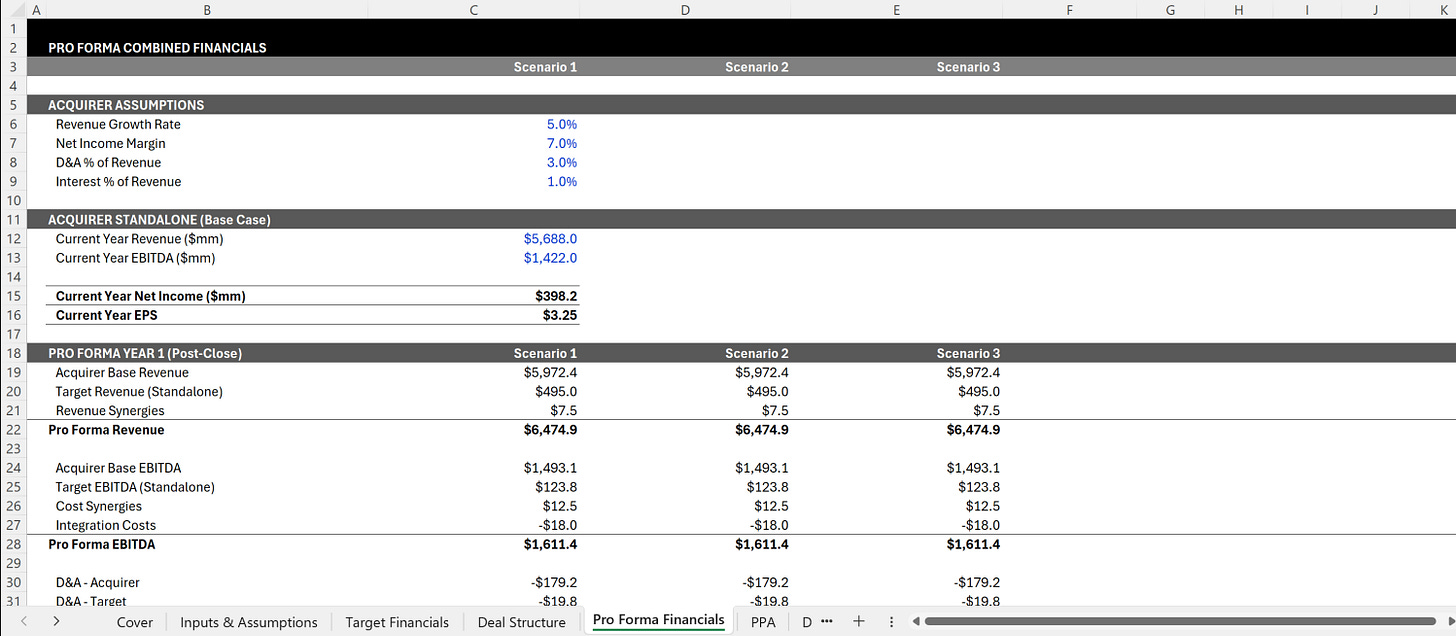Select row 12 by its header
Image resolution: width=1456 pixels, height=636 pixels.
(13, 238)
